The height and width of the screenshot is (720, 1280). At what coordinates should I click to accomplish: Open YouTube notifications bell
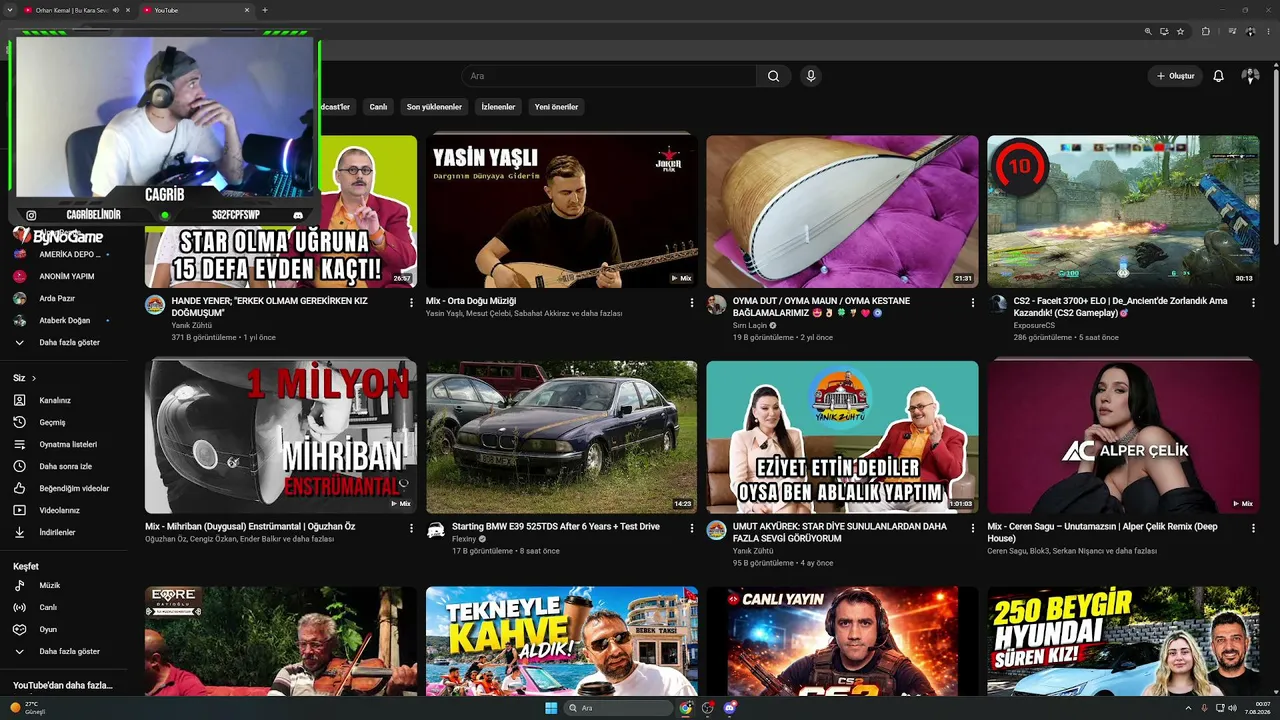point(1218,76)
